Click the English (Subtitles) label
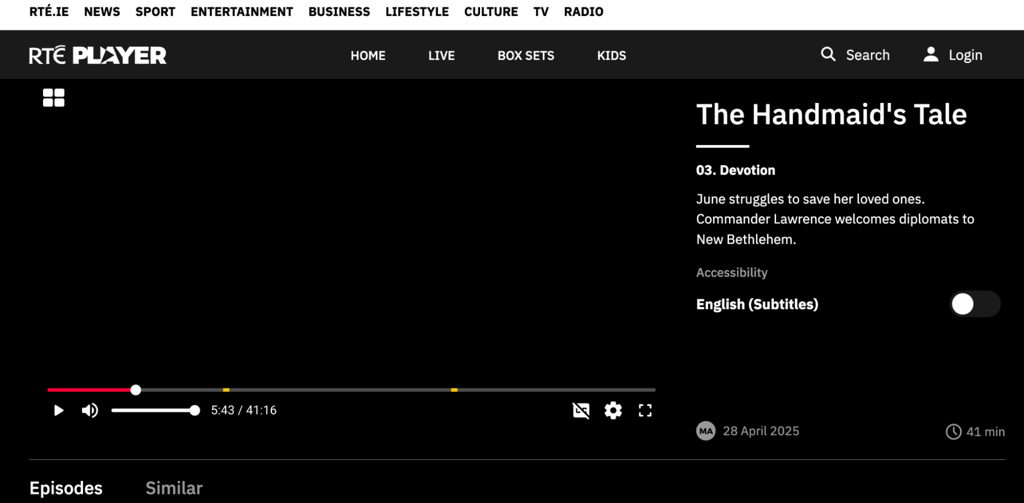The image size is (1024, 503). tap(757, 304)
